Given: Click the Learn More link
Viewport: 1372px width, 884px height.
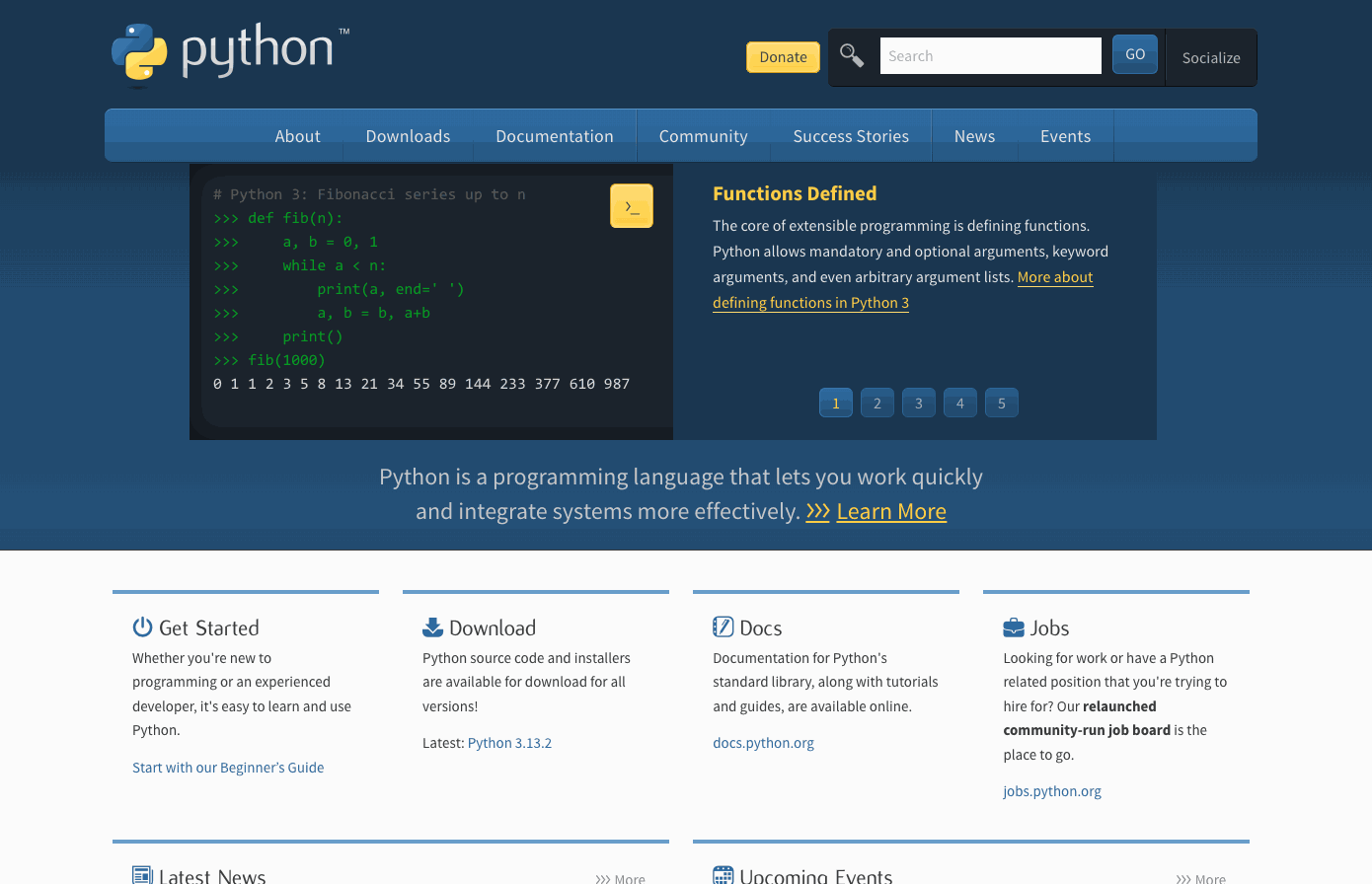Looking at the screenshot, I should (891, 511).
